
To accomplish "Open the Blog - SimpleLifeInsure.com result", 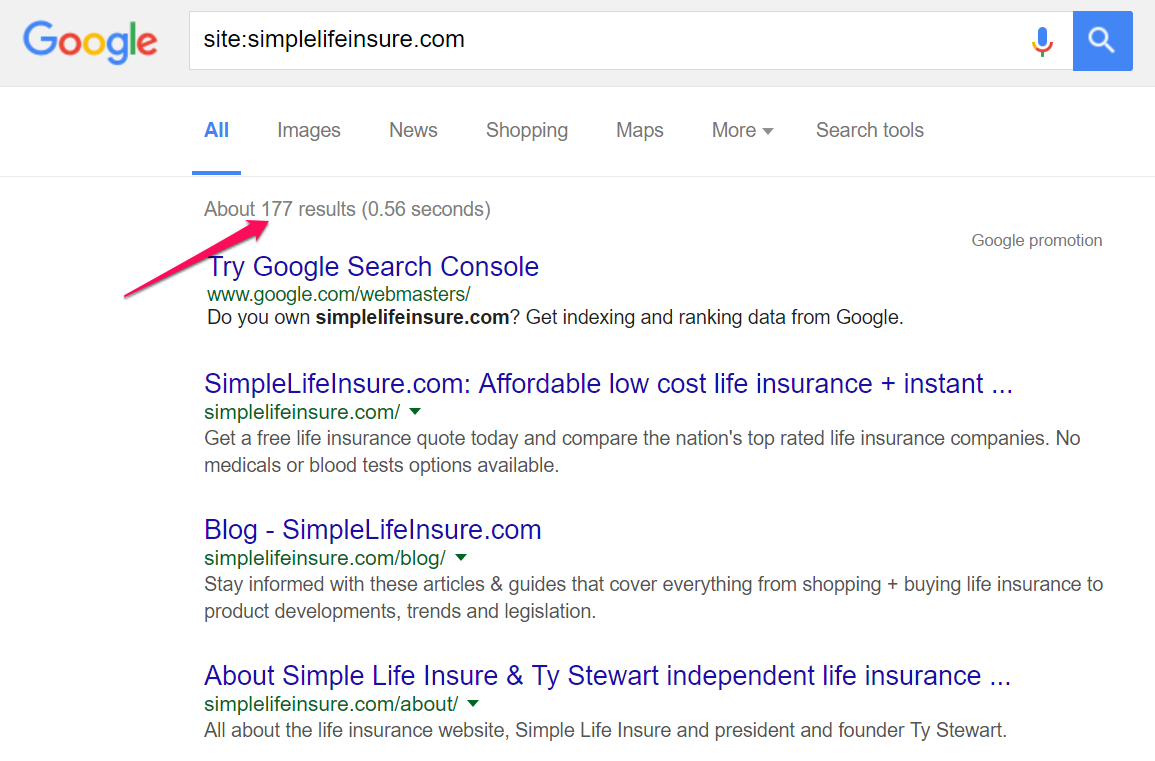I will [x=372, y=530].
